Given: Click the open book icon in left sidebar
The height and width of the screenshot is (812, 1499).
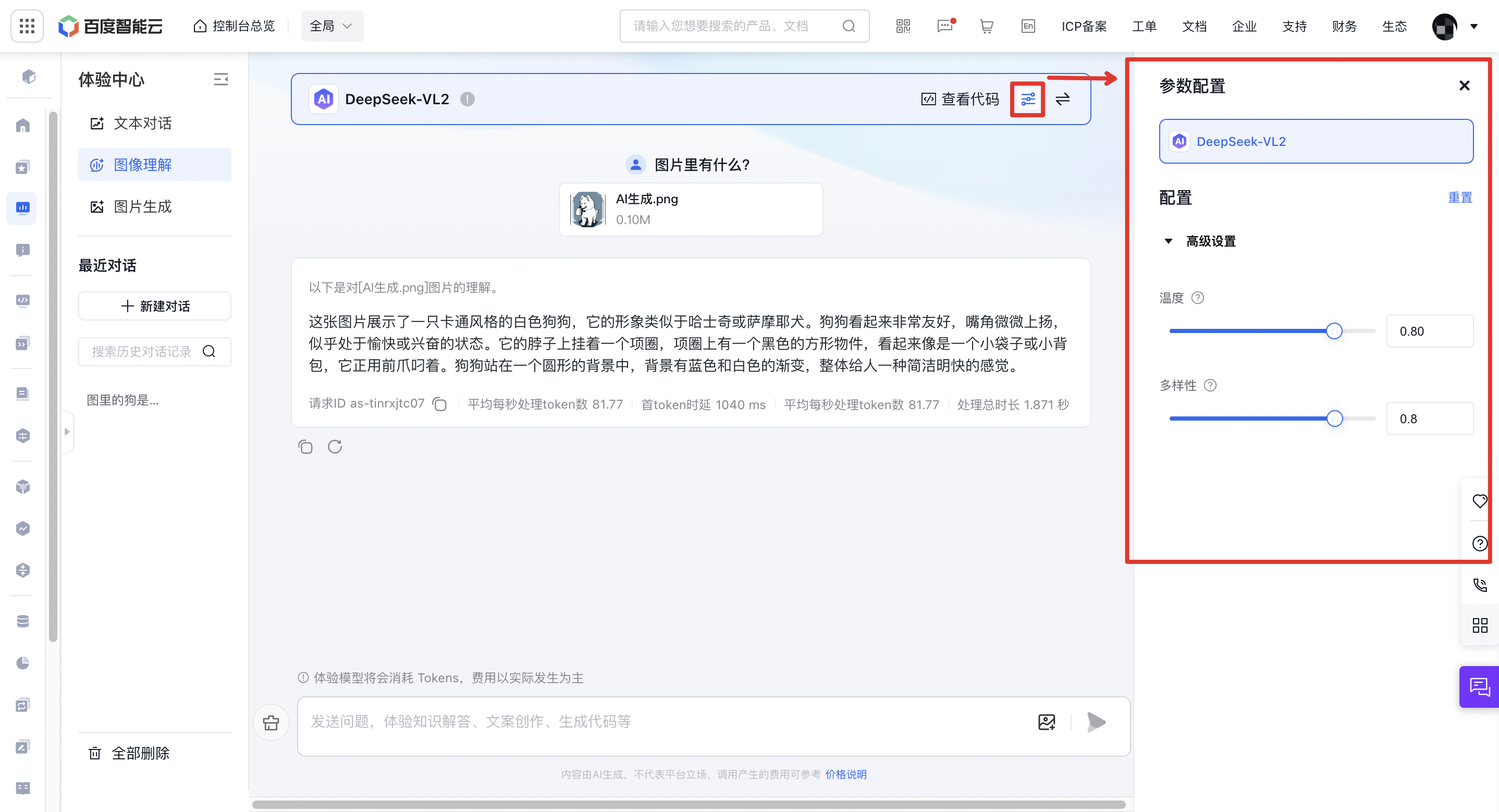Looking at the screenshot, I should pyautogui.click(x=23, y=788).
